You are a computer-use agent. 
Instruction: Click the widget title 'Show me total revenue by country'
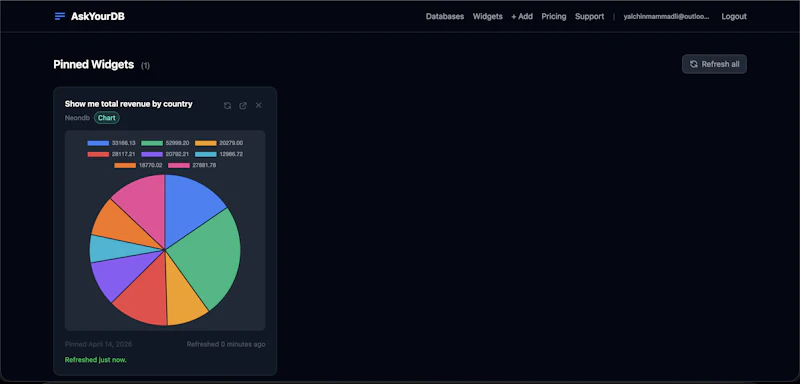coord(129,104)
